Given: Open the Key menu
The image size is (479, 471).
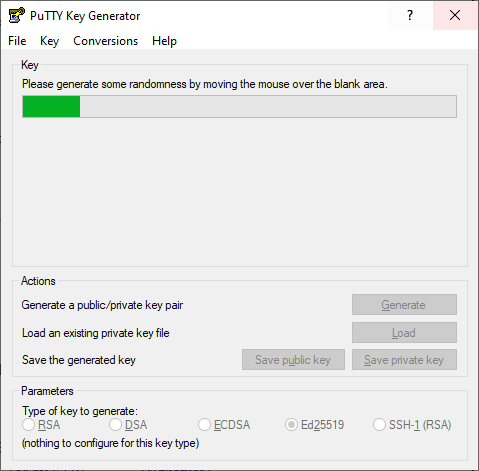Looking at the screenshot, I should [x=49, y=41].
